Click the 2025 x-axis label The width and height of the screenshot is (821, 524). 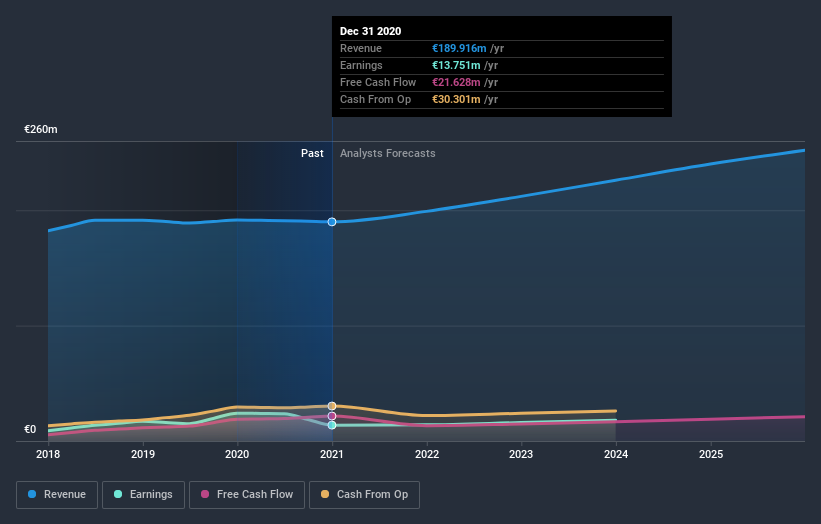click(x=711, y=454)
